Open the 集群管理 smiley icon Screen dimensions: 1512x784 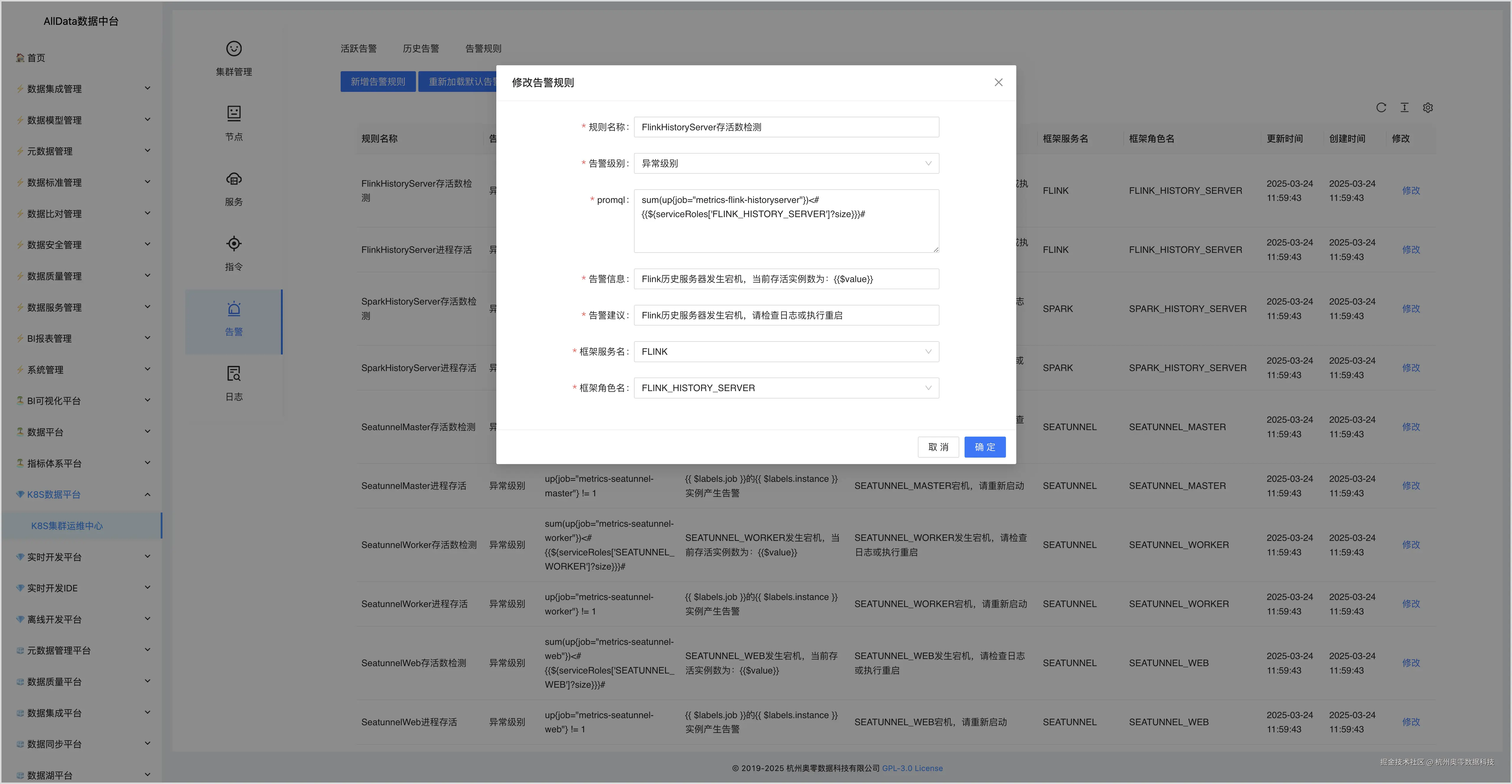click(x=234, y=49)
